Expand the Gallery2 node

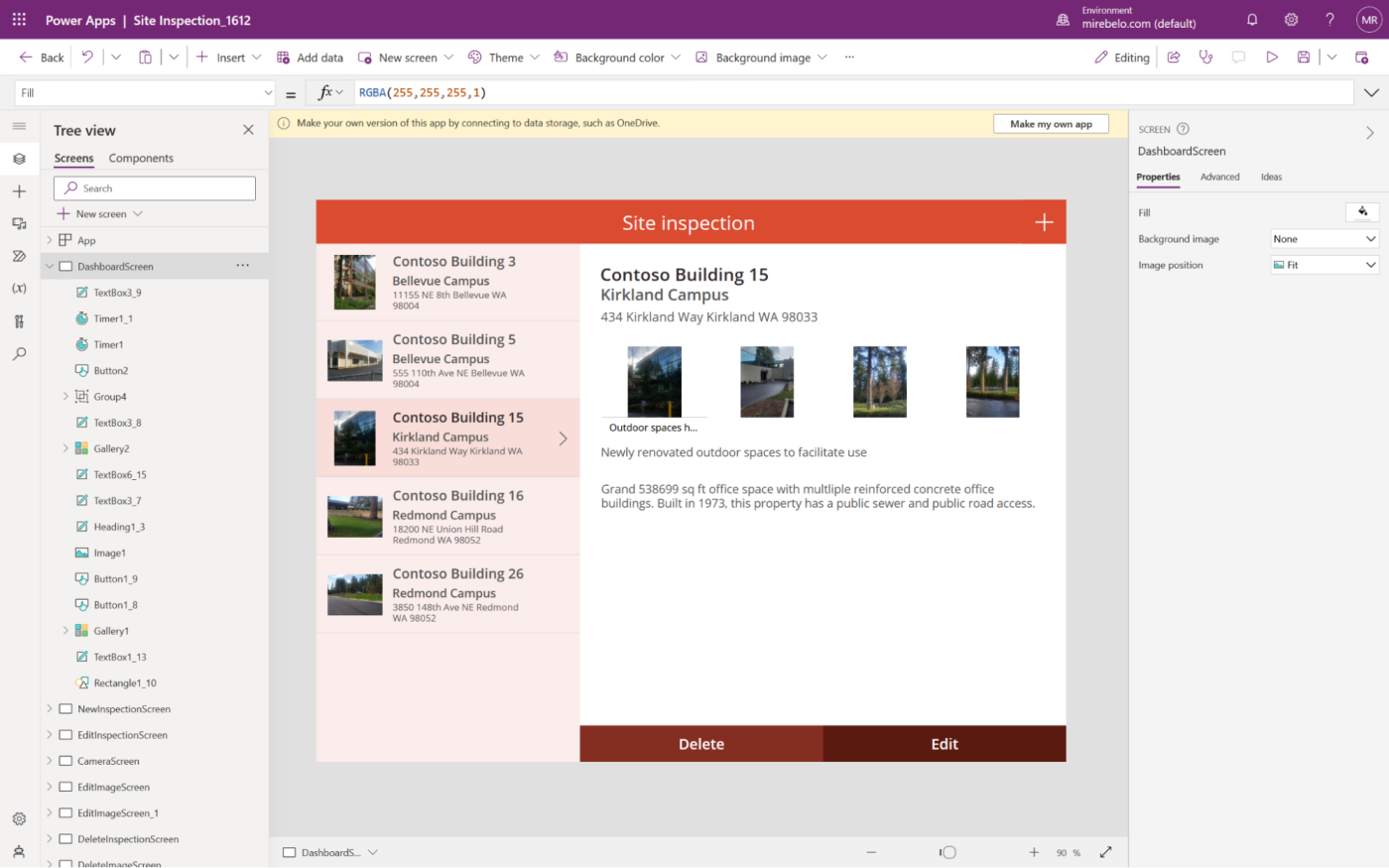pos(66,448)
